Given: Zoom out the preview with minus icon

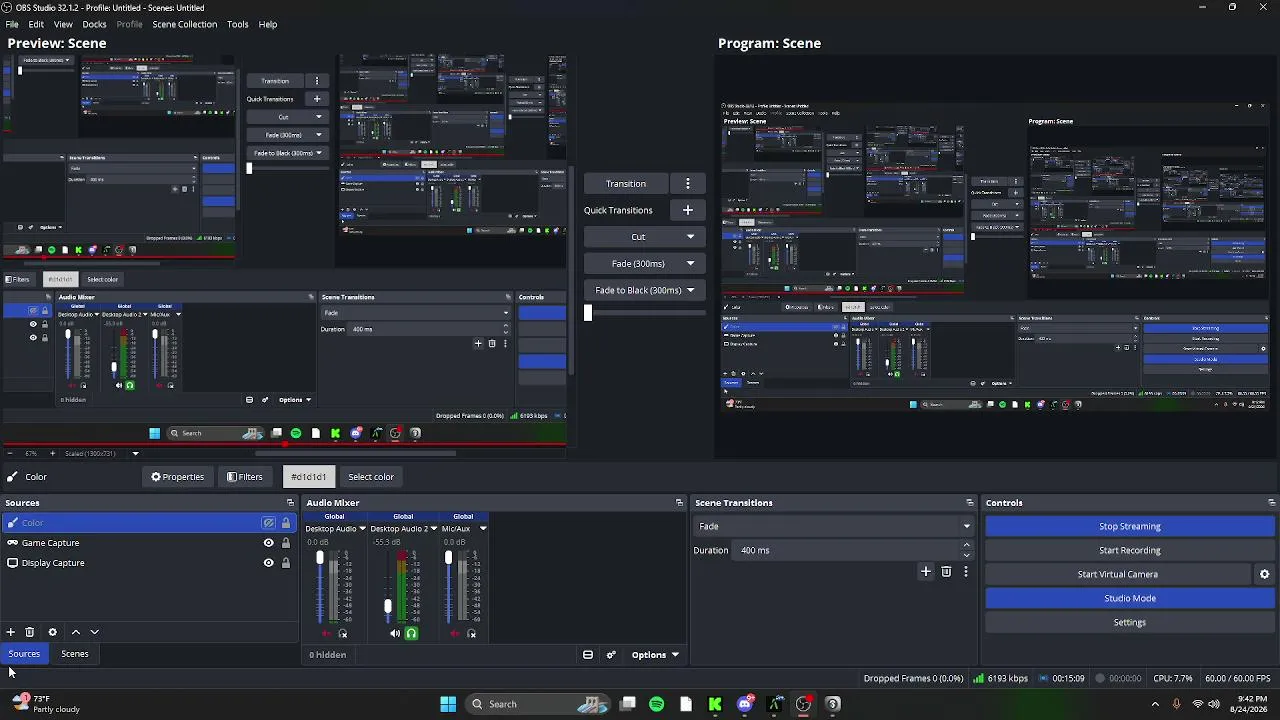Looking at the screenshot, I should [x=12, y=454].
